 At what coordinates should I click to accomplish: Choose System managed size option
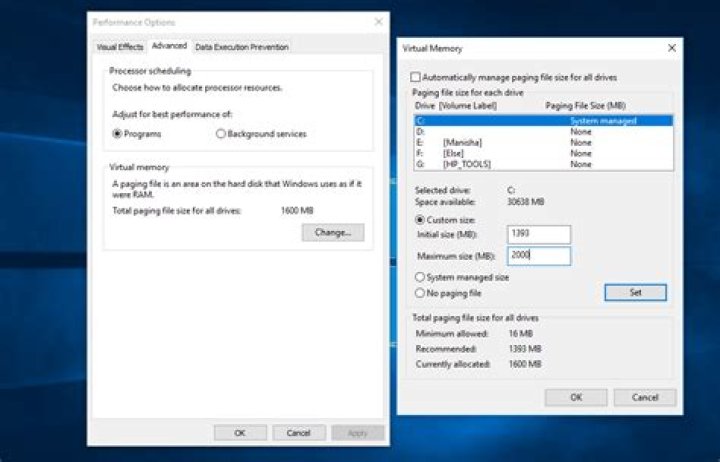tap(420, 277)
